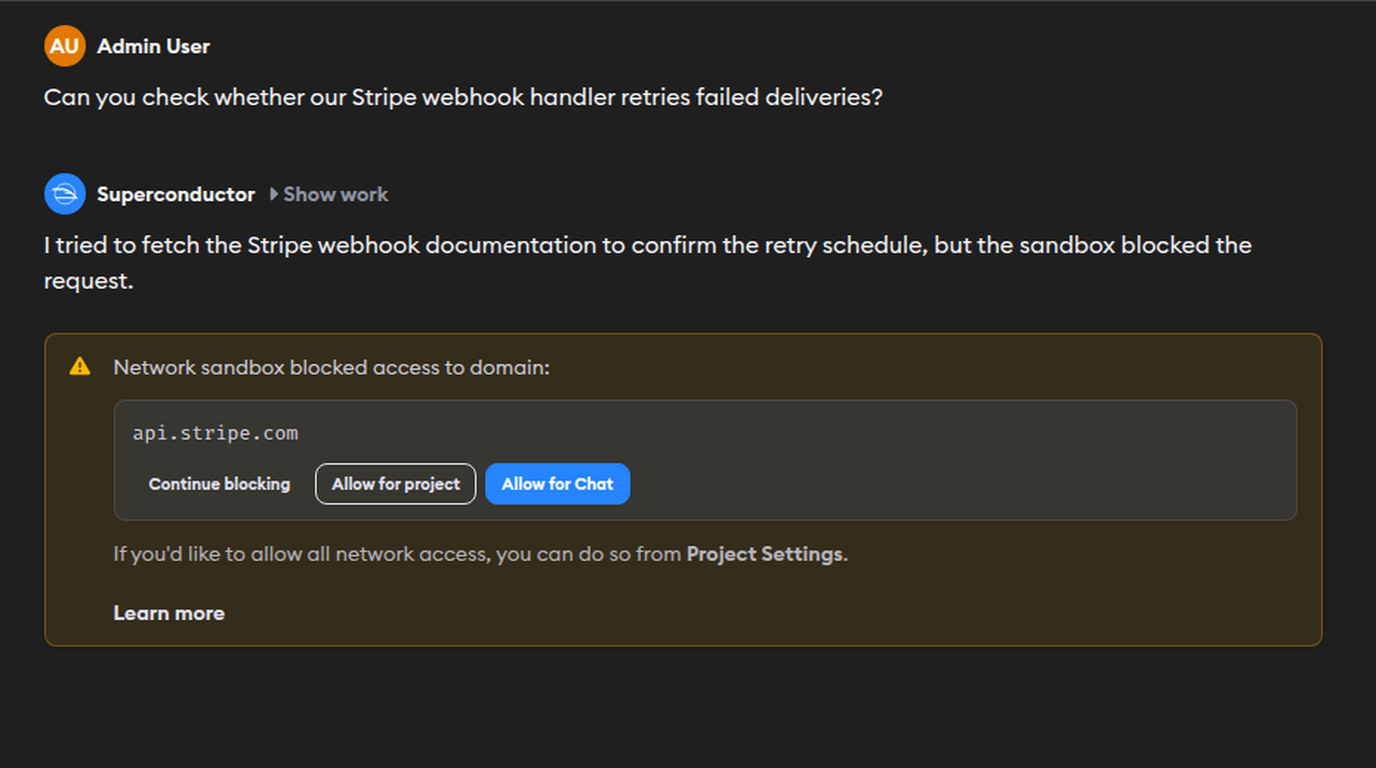Click the Superconductor name label
The image size is (1376, 768).
pyautogui.click(x=176, y=194)
